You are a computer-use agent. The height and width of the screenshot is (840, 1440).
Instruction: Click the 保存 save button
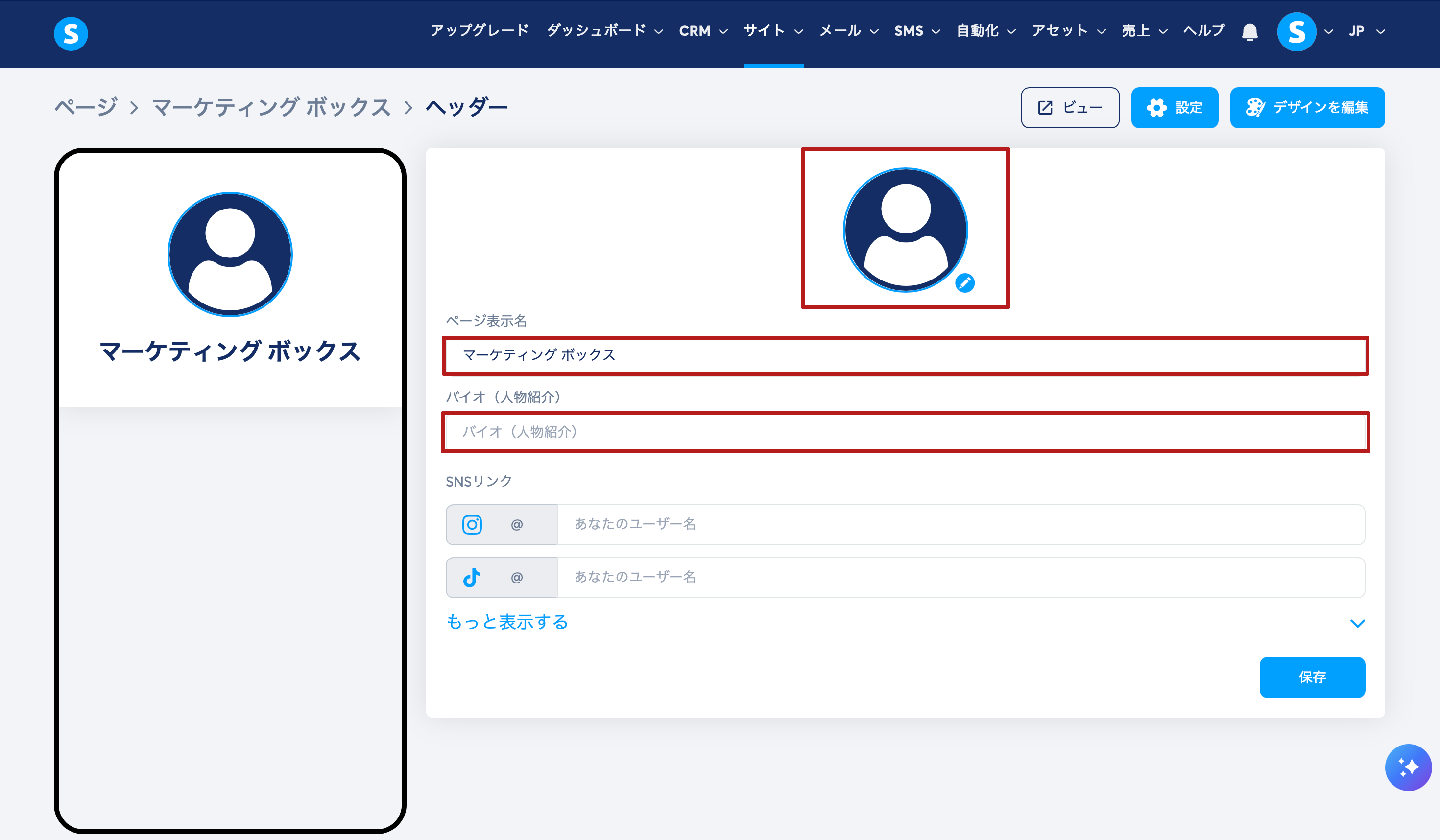point(1312,677)
